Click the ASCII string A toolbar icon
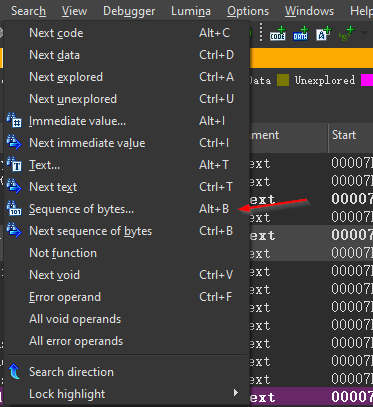Image resolution: width=373 pixels, height=407 pixels. 323,34
